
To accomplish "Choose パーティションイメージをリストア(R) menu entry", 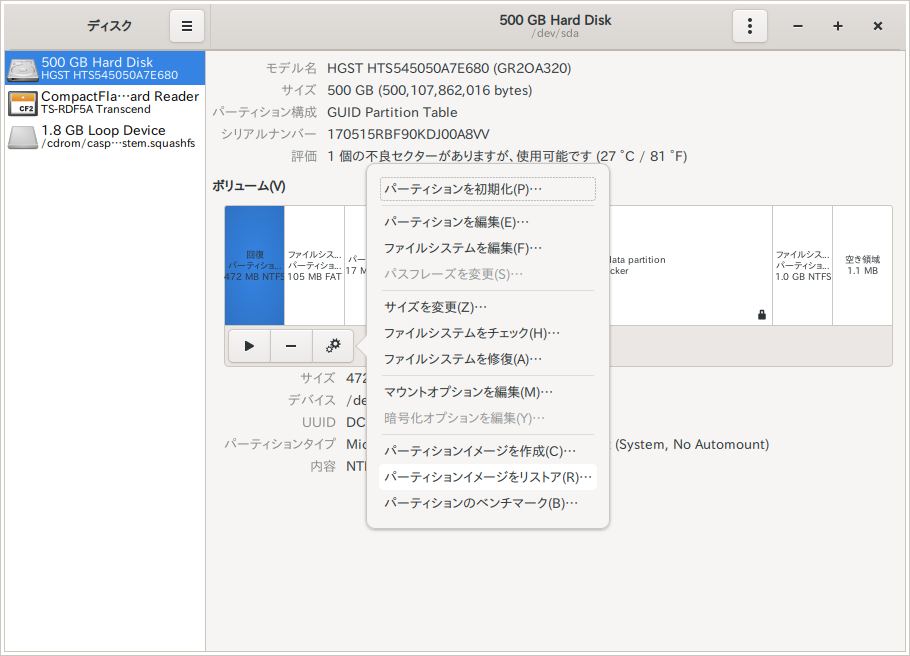I will tap(488, 477).
